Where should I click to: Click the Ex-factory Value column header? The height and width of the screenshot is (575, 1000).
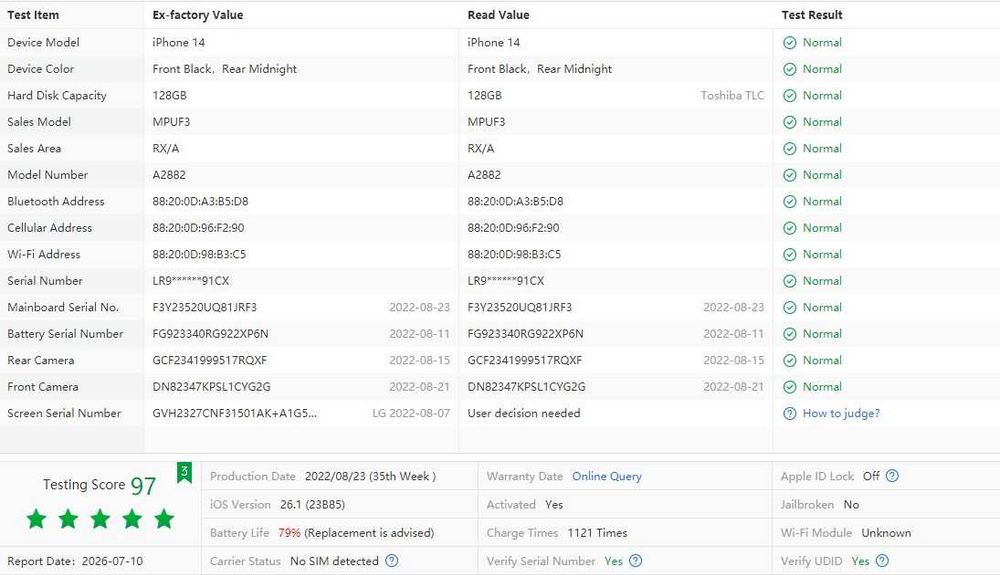[198, 15]
